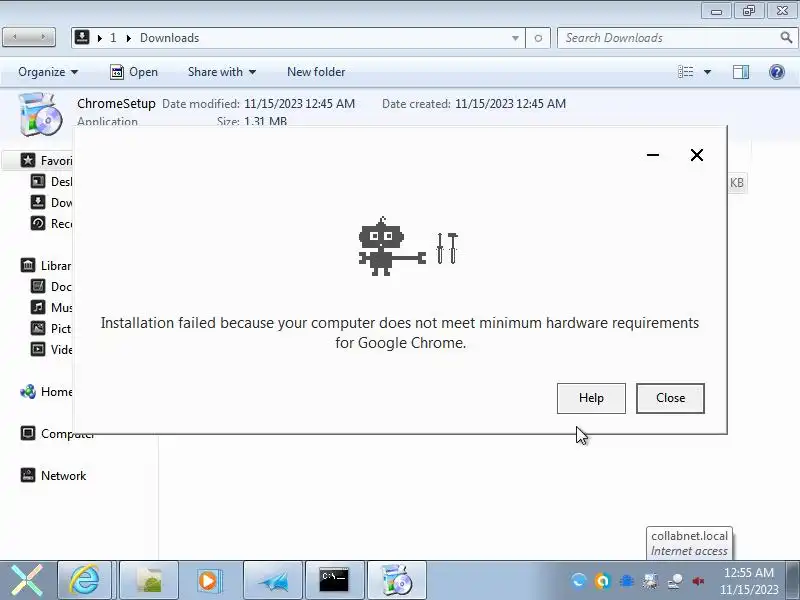Expand arrow before Downloads in breadcrumb
This screenshot has height=600, width=800.
129,38
